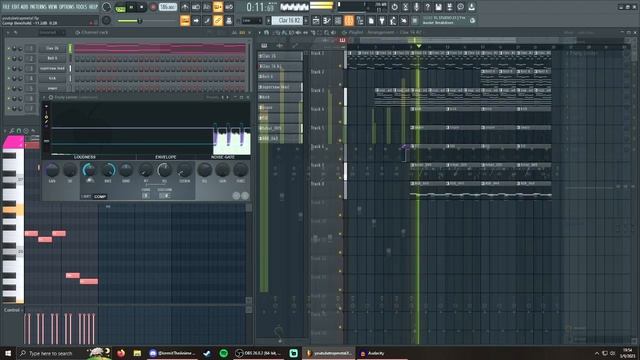Click the LOUDNESS gain knob in Fruity Limiter
Image resolution: width=640 pixels, height=360 pixels.
pyautogui.click(x=52, y=170)
